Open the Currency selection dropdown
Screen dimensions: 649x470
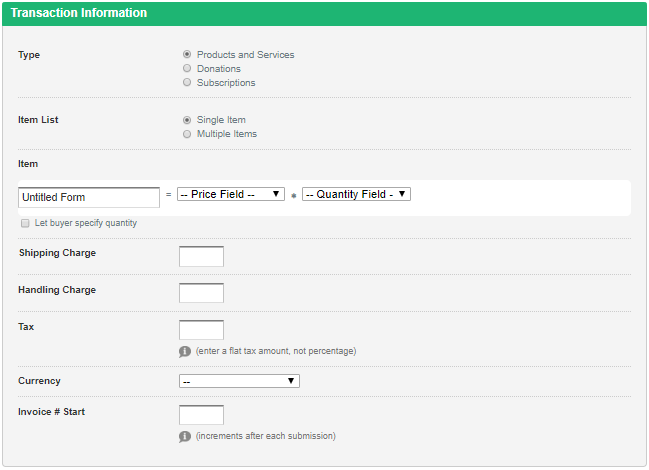coord(239,381)
